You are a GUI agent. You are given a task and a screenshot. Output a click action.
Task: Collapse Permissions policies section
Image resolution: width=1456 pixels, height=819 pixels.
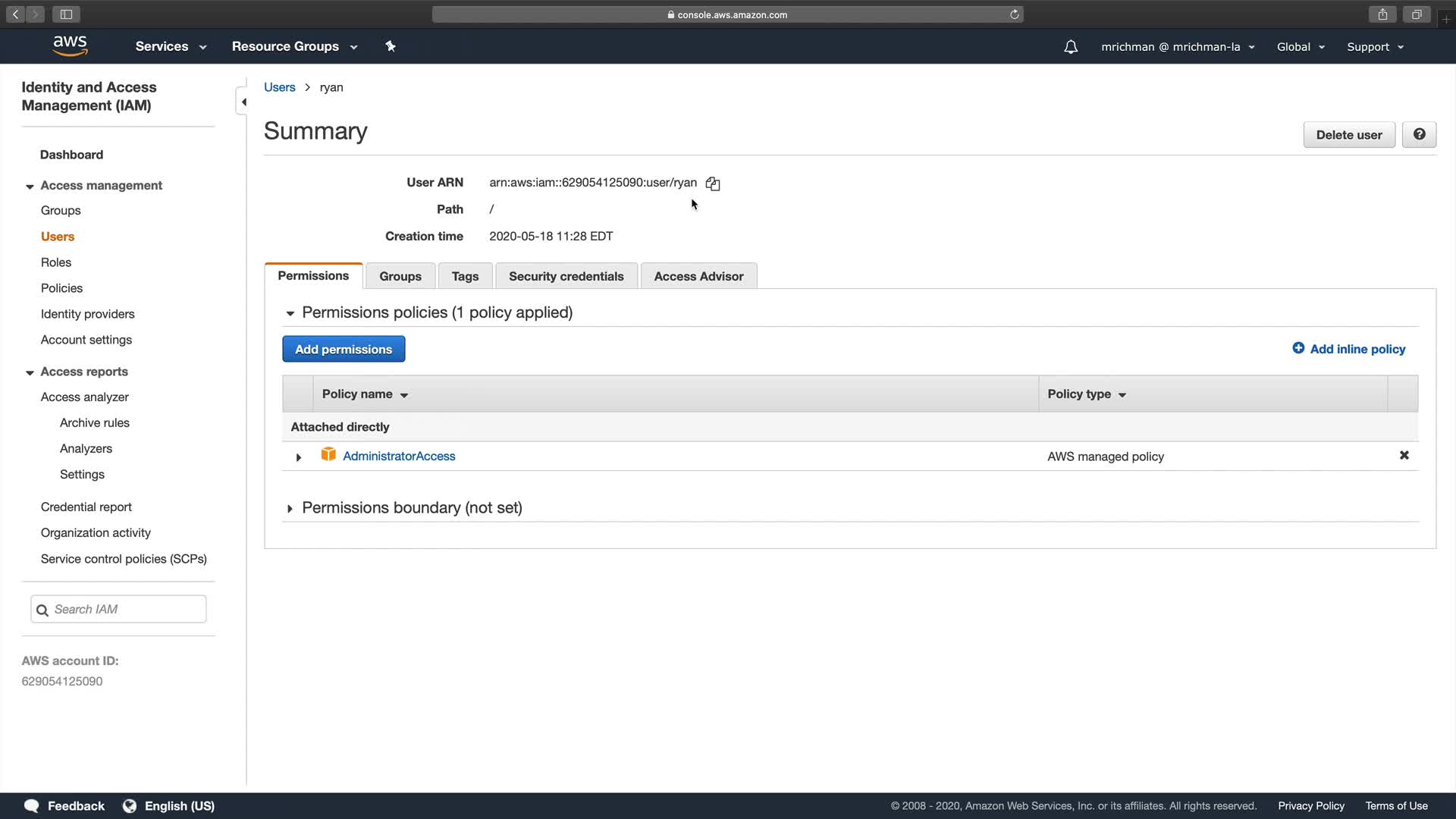click(290, 313)
